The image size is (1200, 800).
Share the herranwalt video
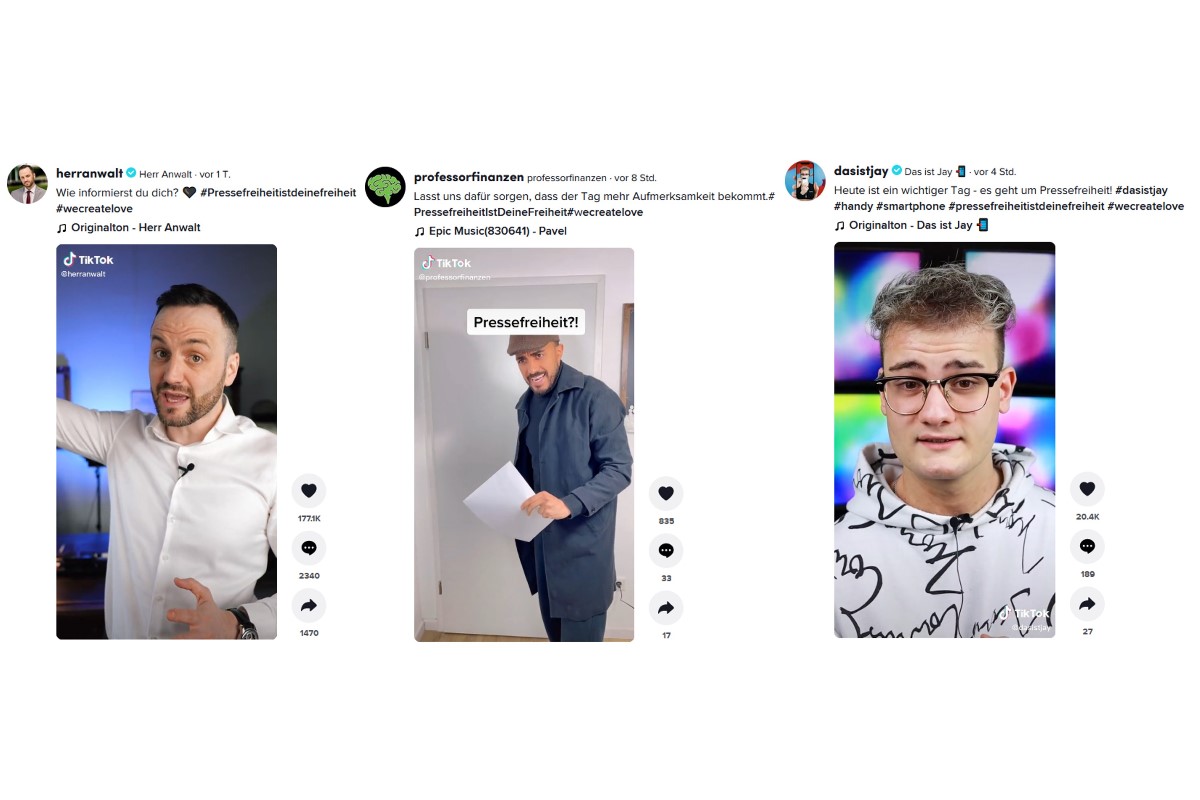[x=309, y=605]
